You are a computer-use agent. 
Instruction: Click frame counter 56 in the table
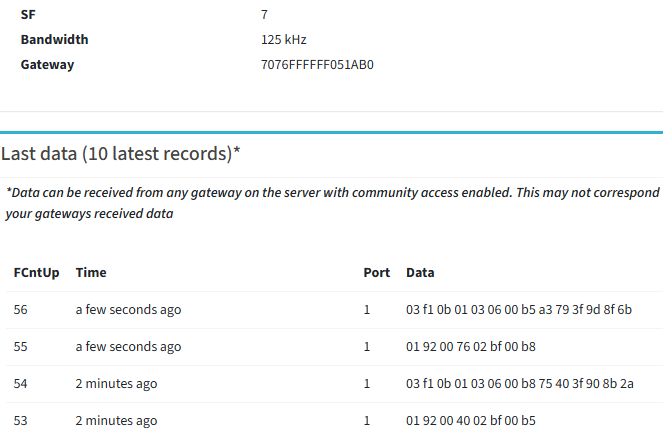click(x=21, y=310)
